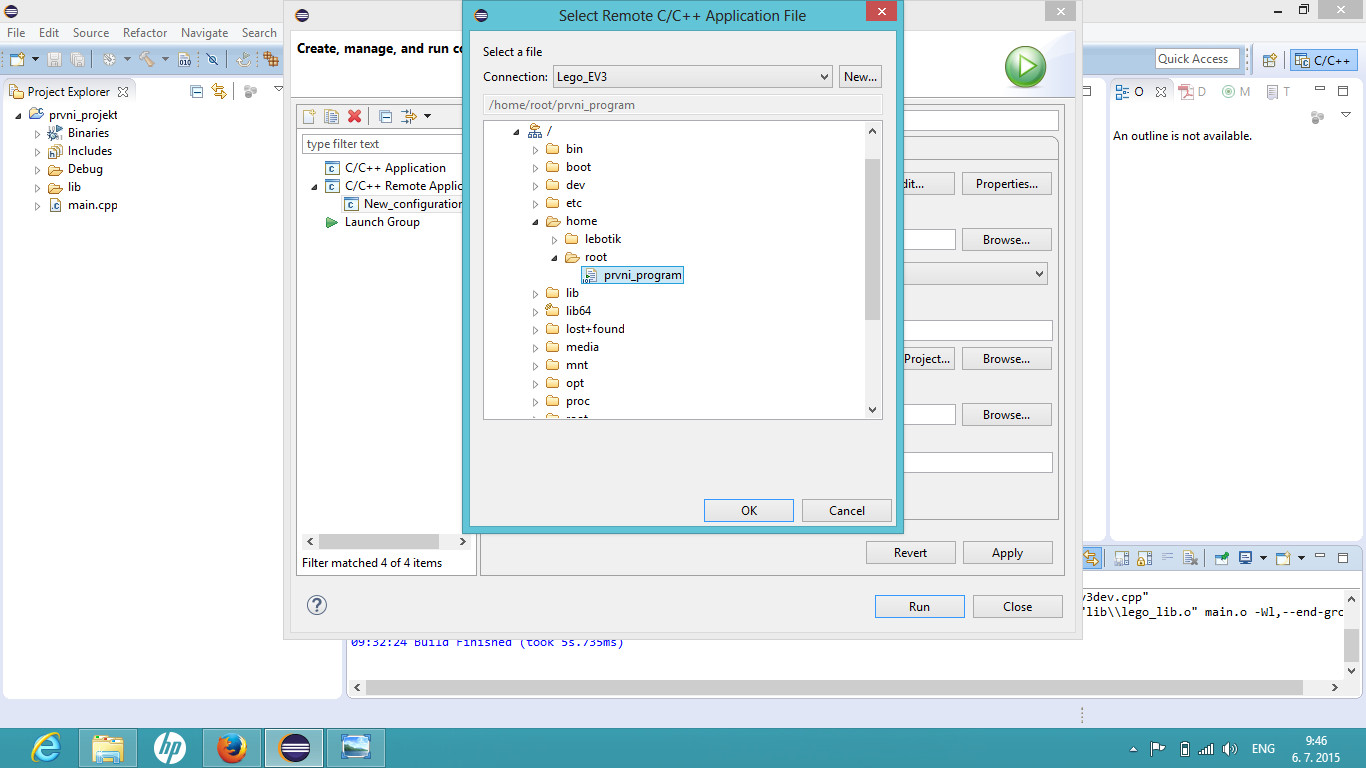
Task: Open the help question mark icon
Action: [317, 605]
